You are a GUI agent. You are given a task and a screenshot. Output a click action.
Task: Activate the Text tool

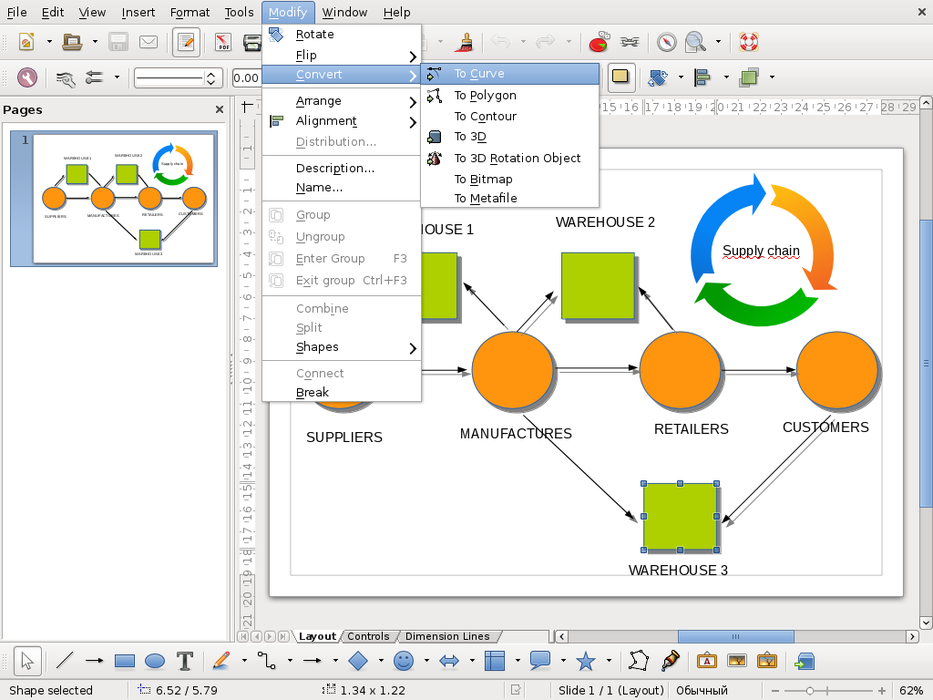click(x=185, y=661)
